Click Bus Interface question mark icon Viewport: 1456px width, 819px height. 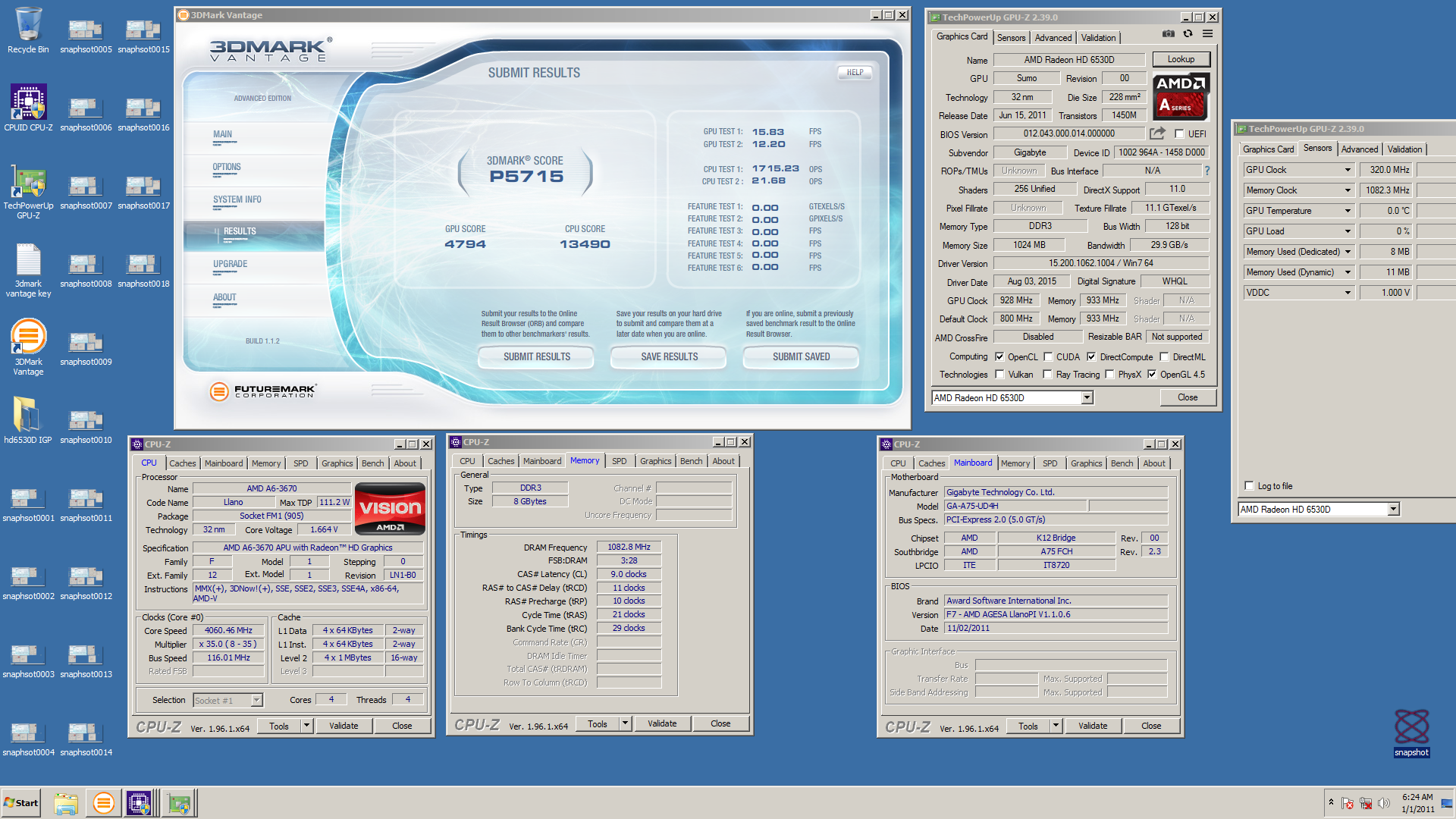[1207, 171]
